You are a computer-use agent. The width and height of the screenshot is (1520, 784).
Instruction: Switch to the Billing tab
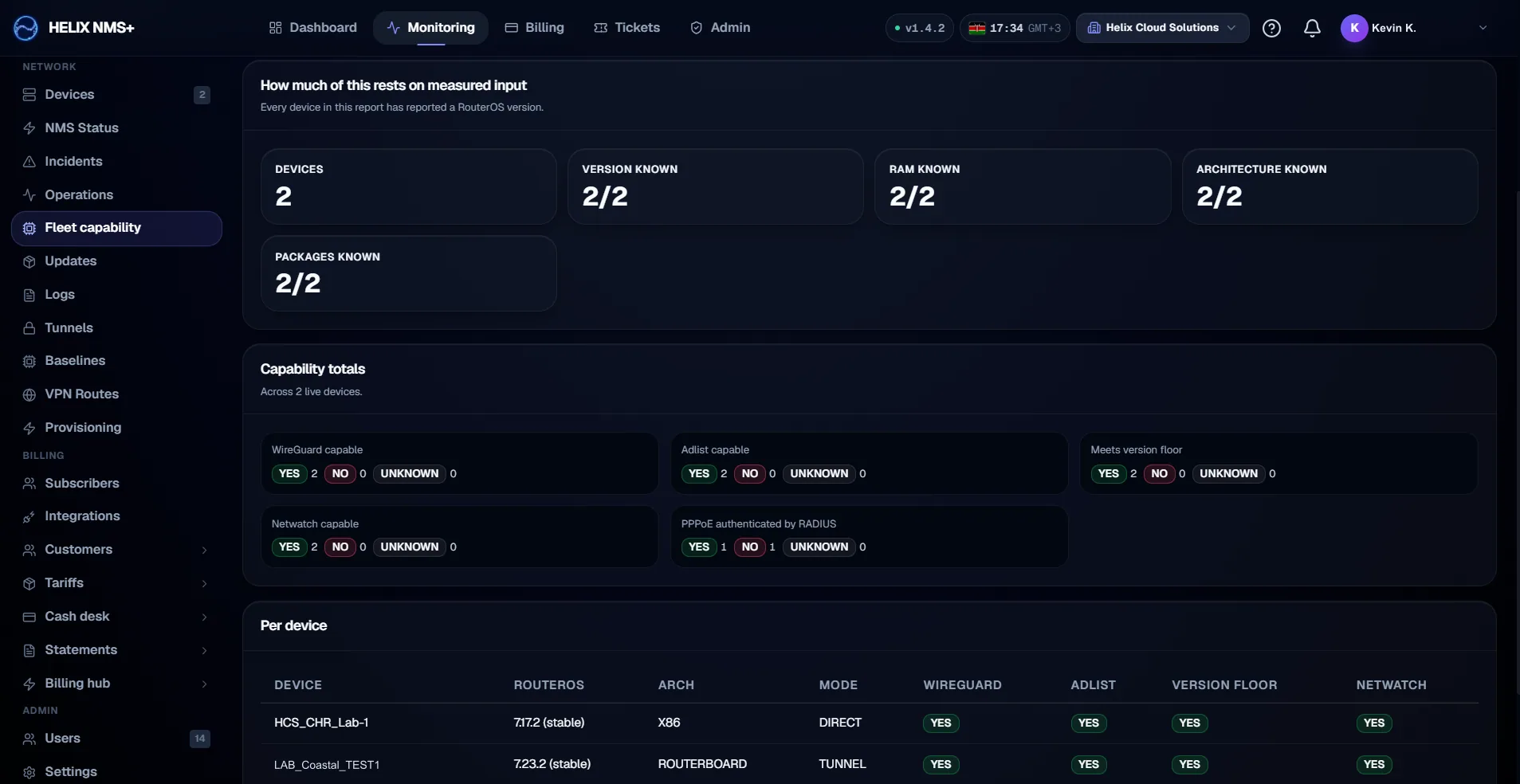tap(534, 28)
